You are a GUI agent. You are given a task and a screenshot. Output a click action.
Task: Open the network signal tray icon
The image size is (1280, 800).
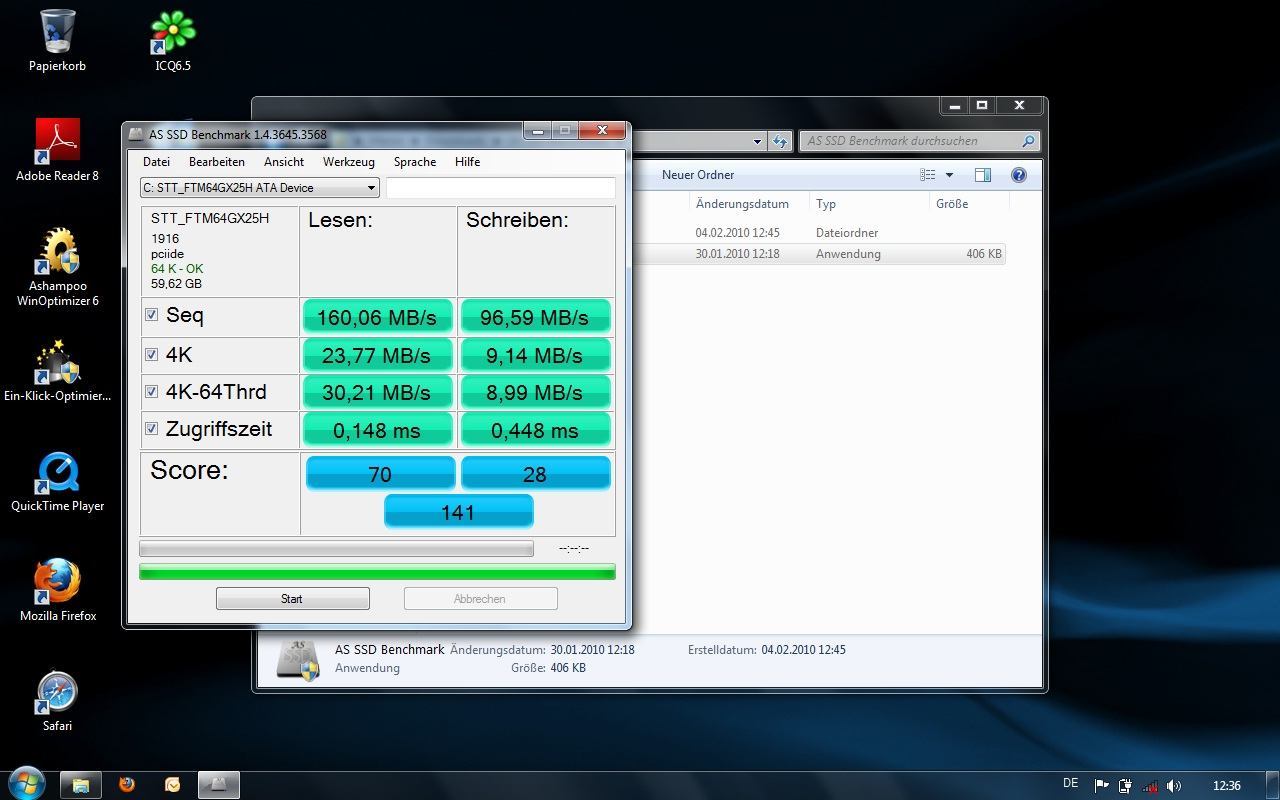1150,786
